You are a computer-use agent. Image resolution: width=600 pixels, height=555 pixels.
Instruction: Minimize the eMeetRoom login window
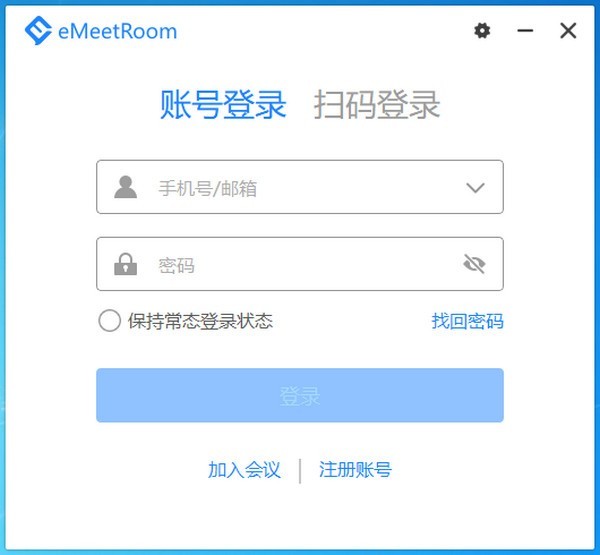click(x=525, y=31)
